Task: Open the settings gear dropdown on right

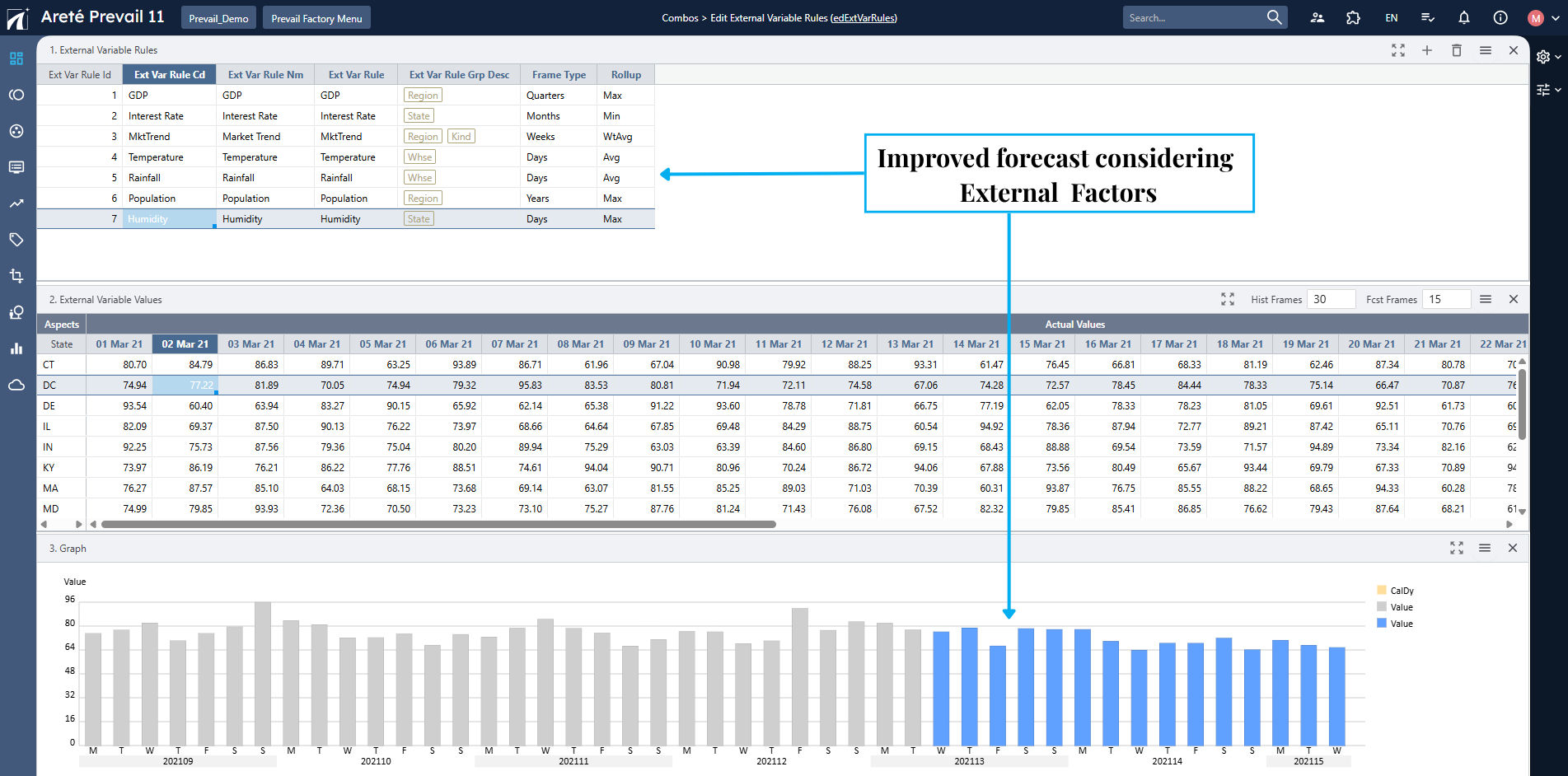Action: (1542, 56)
